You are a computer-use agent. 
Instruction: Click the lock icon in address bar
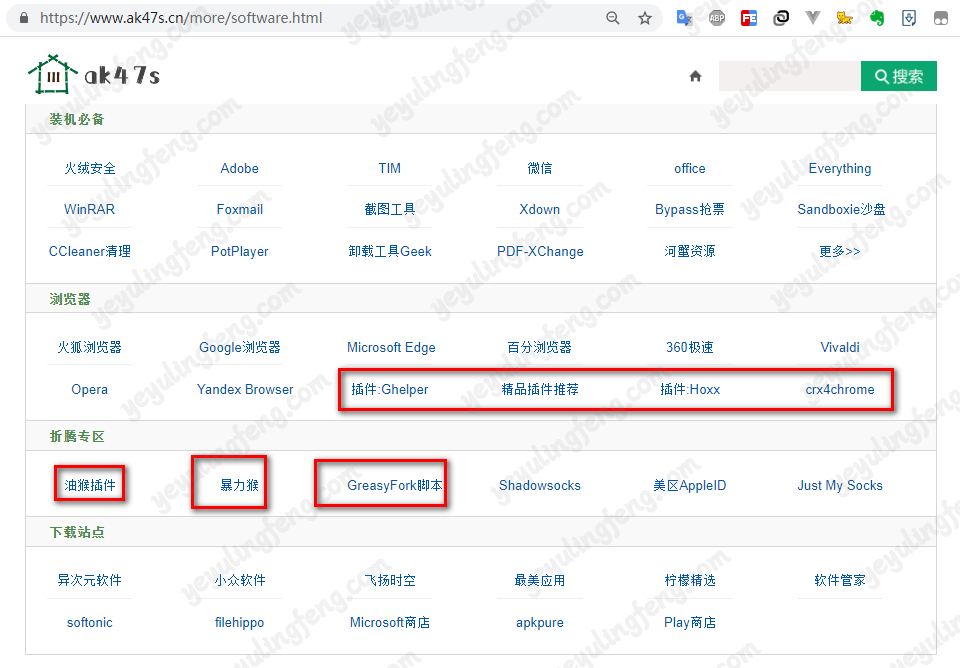24,18
